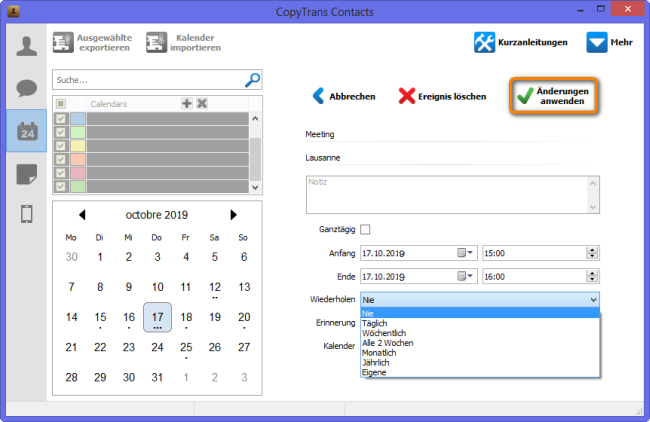Screen dimensions: 650x422
Task: Go to next month in calendar
Action: click(x=233, y=215)
